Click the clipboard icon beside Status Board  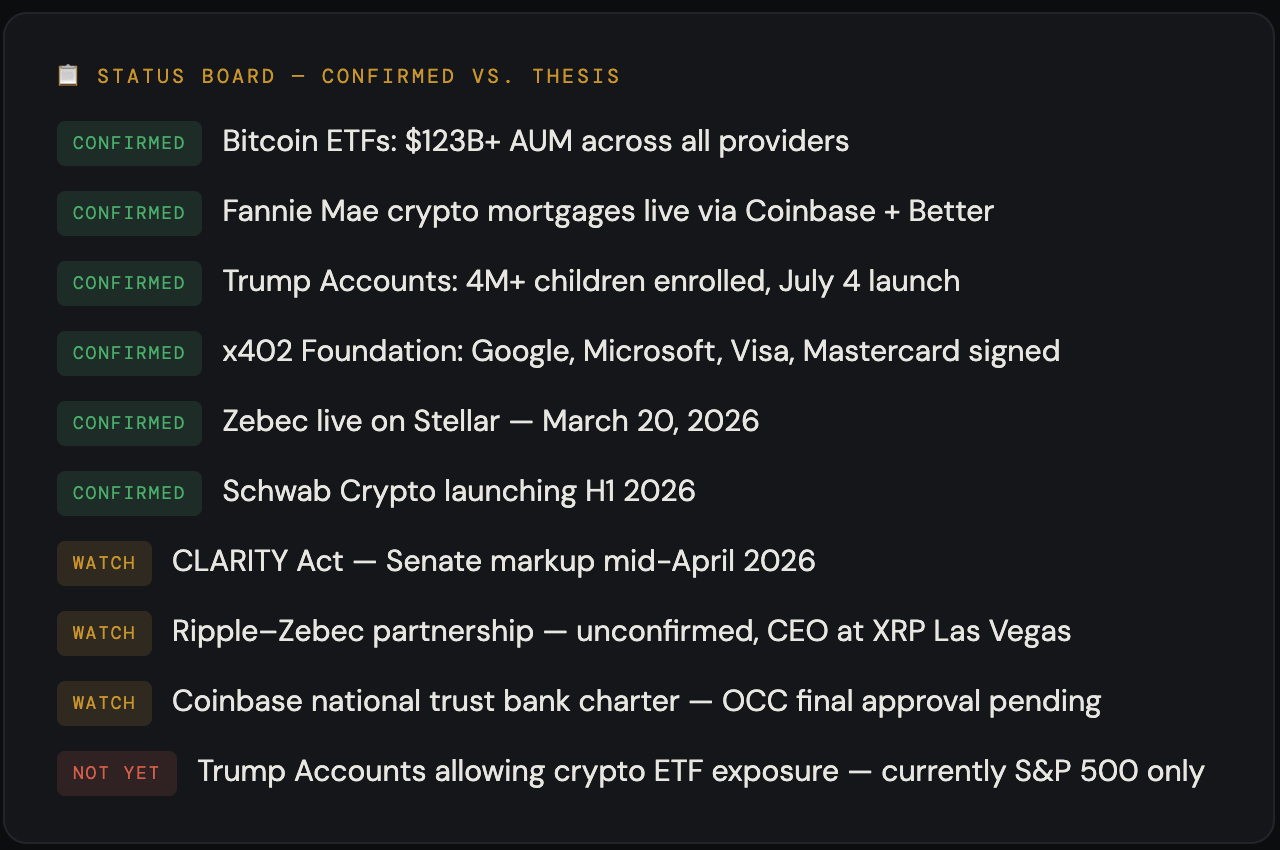point(68,76)
